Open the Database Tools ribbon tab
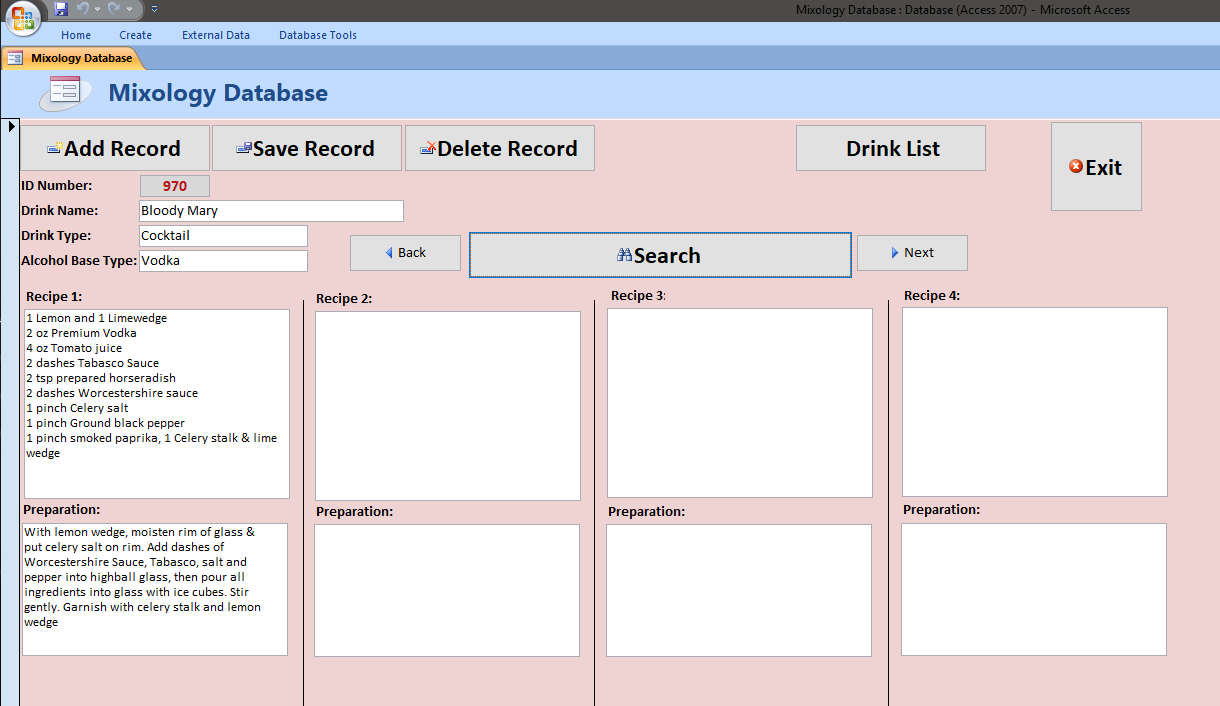 pyautogui.click(x=317, y=35)
